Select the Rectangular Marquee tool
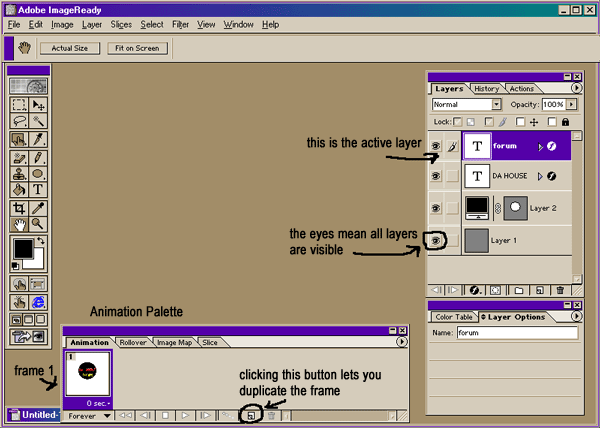This screenshot has width=600, height=428. coord(19,104)
